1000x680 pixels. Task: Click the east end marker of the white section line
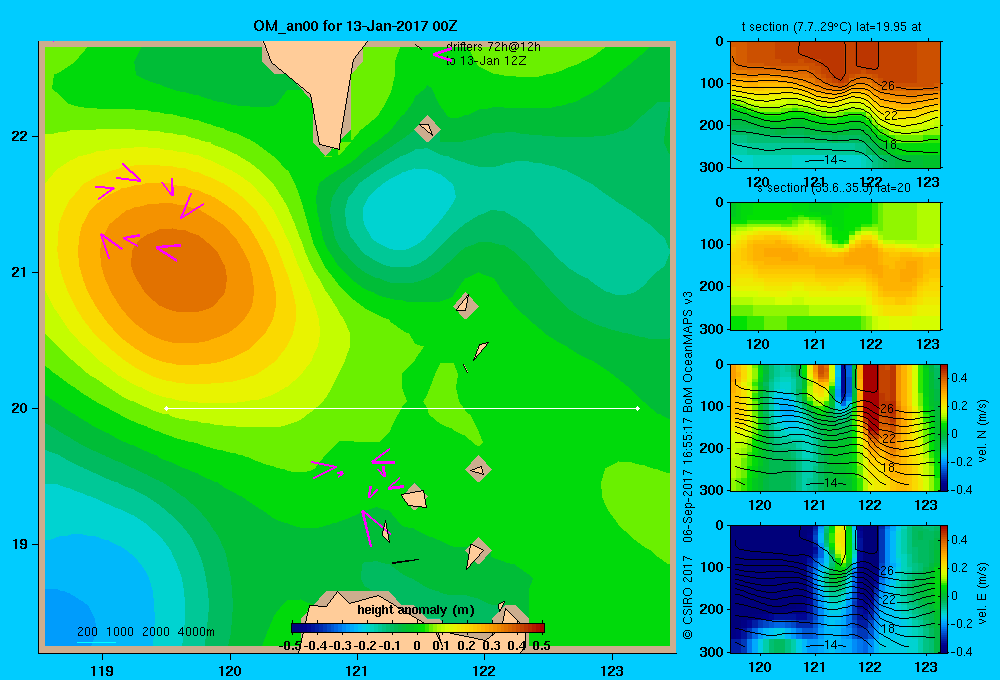[638, 408]
